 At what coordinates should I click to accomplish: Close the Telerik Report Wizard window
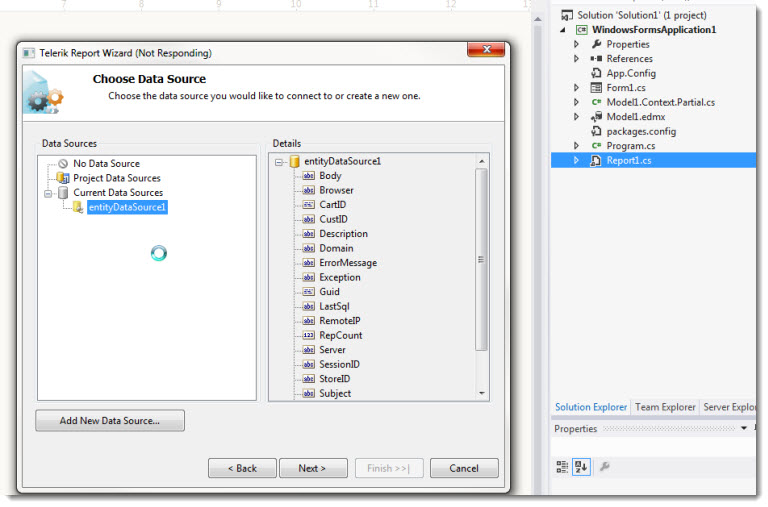486,49
